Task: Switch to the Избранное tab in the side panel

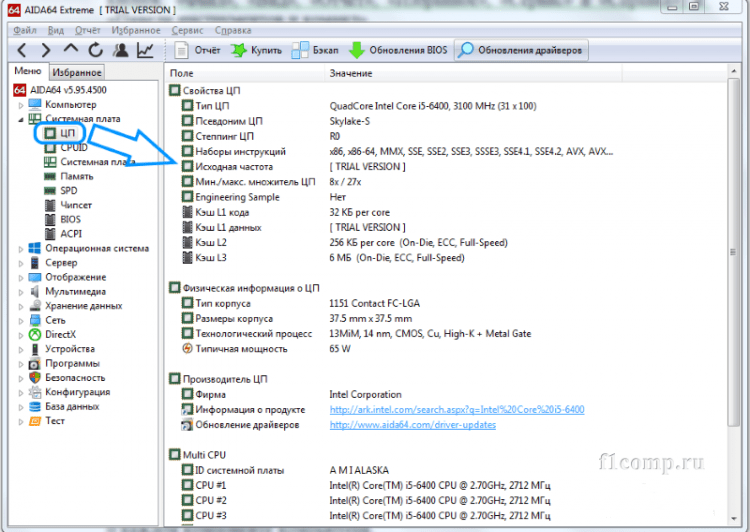Action: [x=77, y=72]
